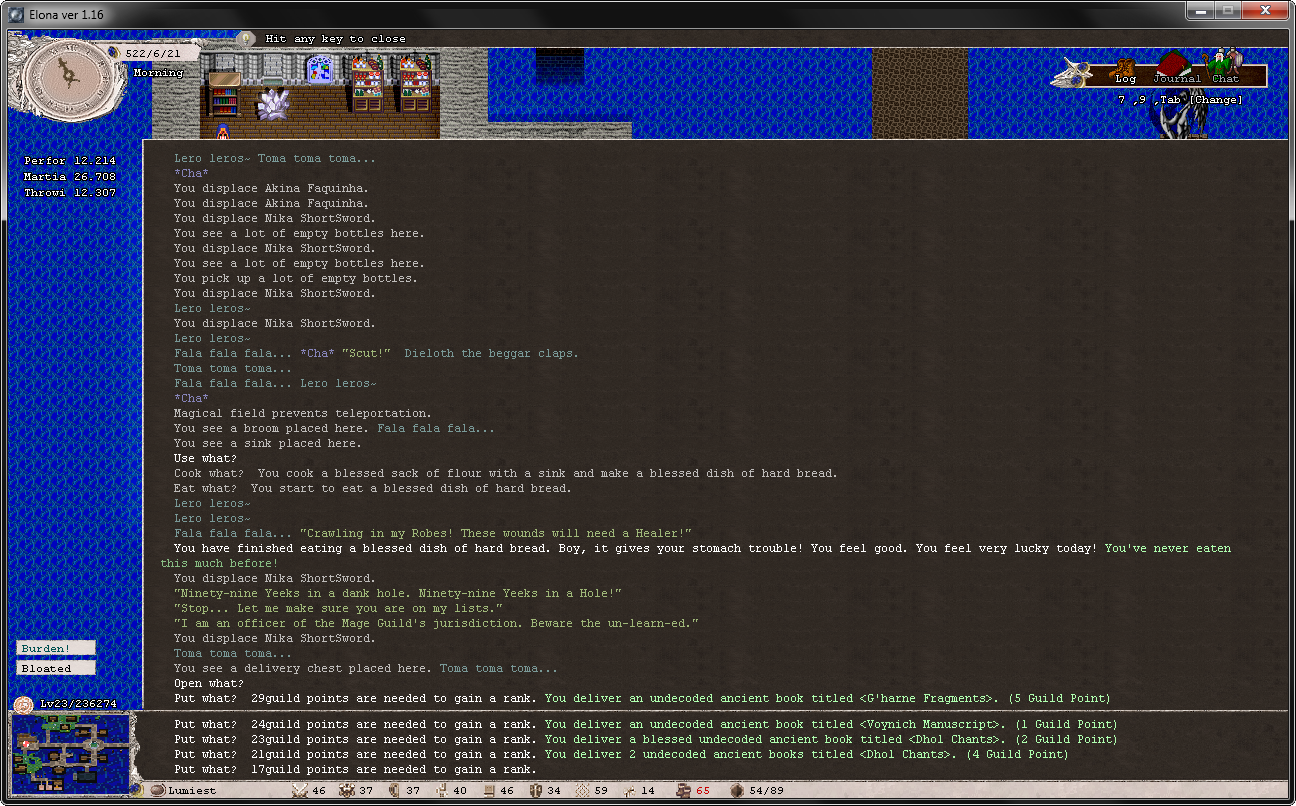Click the dark brick tile in the water
This screenshot has width=1296, height=806.
560,65
